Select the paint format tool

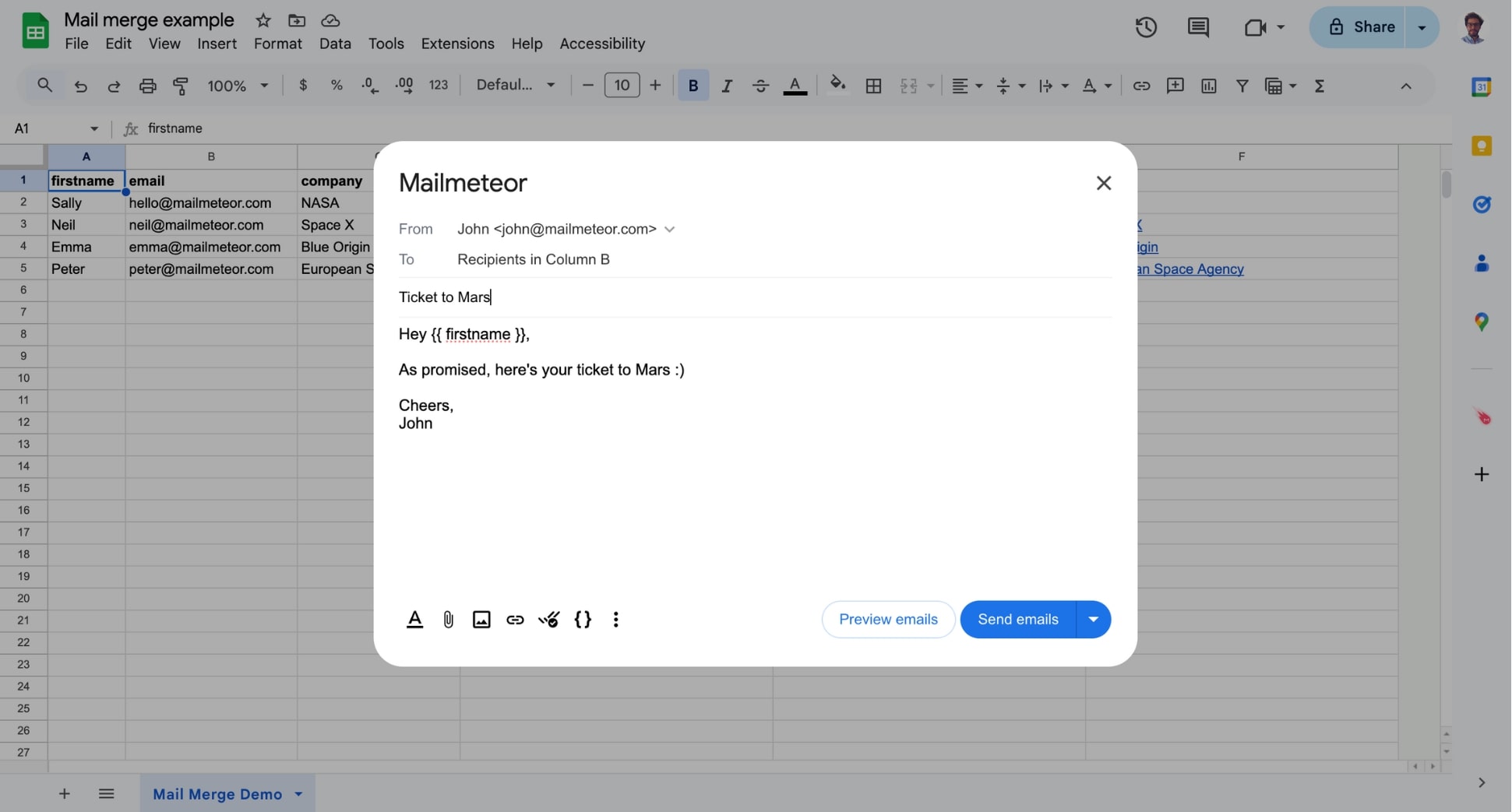point(181,86)
